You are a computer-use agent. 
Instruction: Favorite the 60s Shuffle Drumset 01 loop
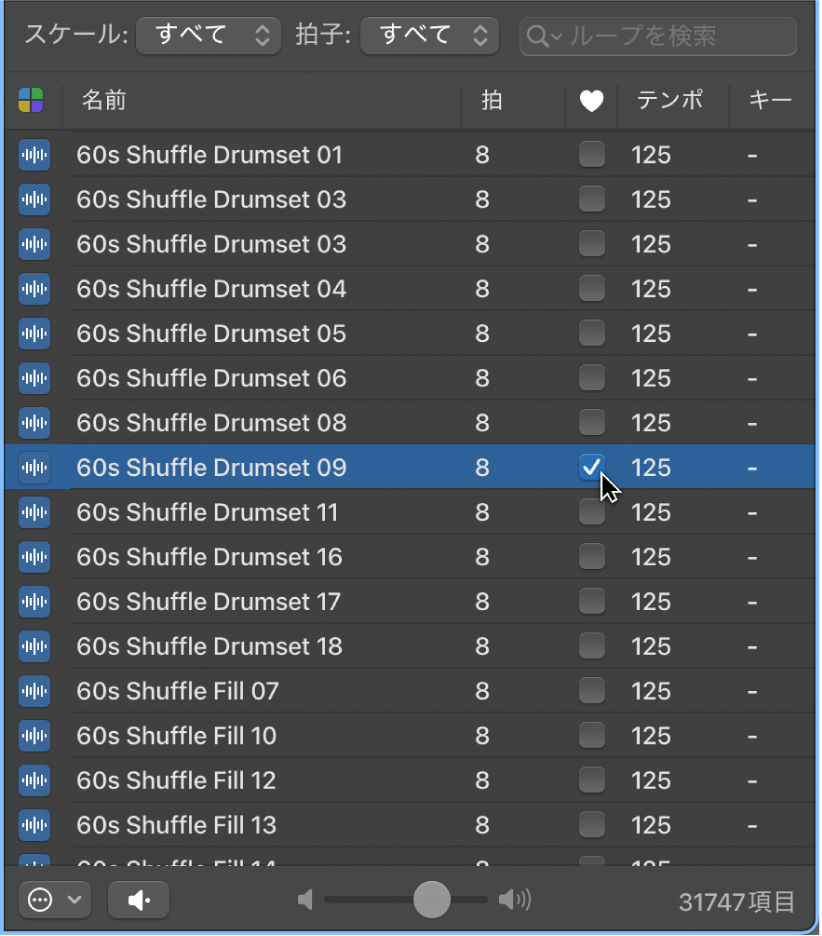click(592, 155)
